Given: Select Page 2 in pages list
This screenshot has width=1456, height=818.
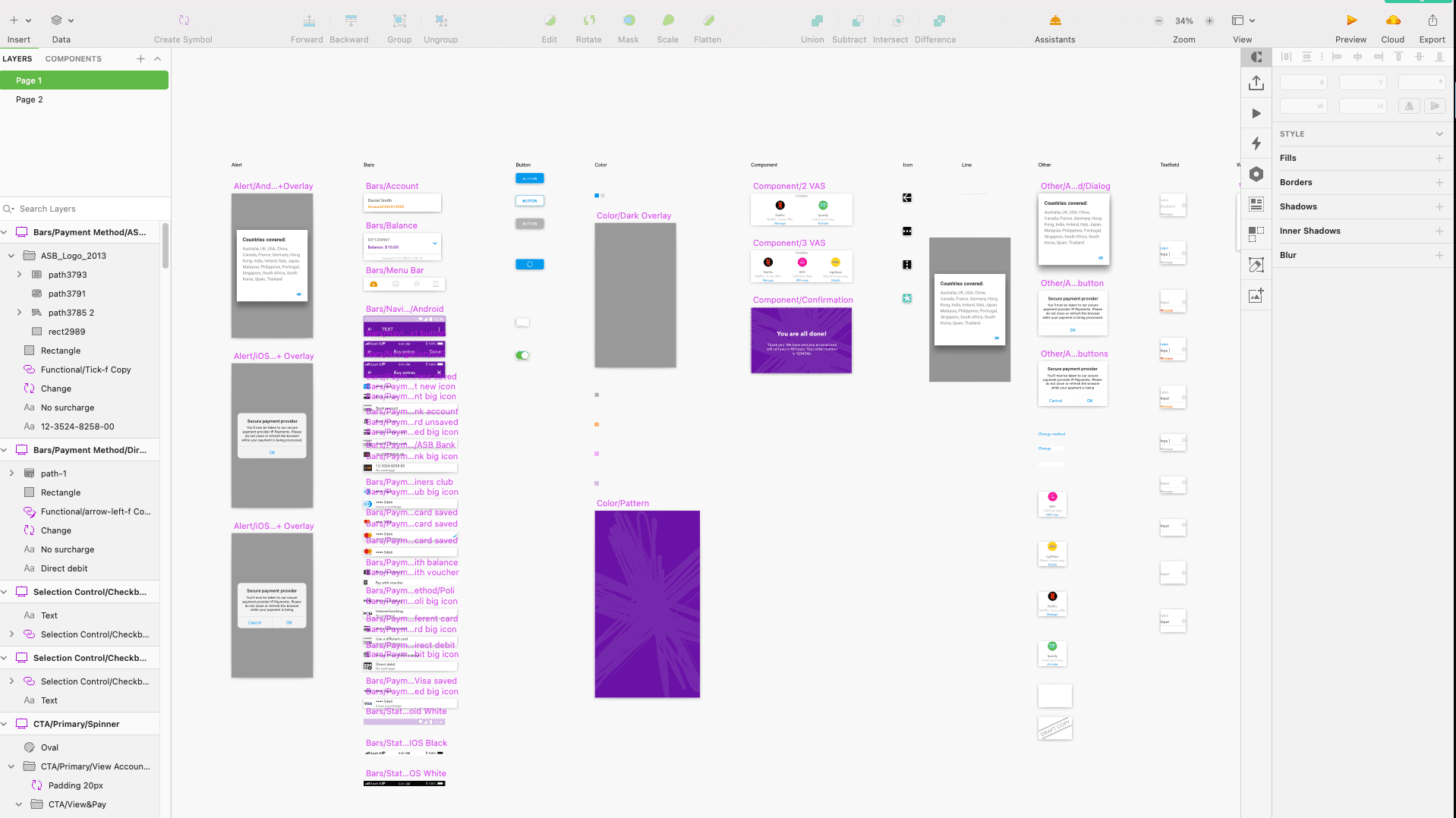Looking at the screenshot, I should coord(84,99).
